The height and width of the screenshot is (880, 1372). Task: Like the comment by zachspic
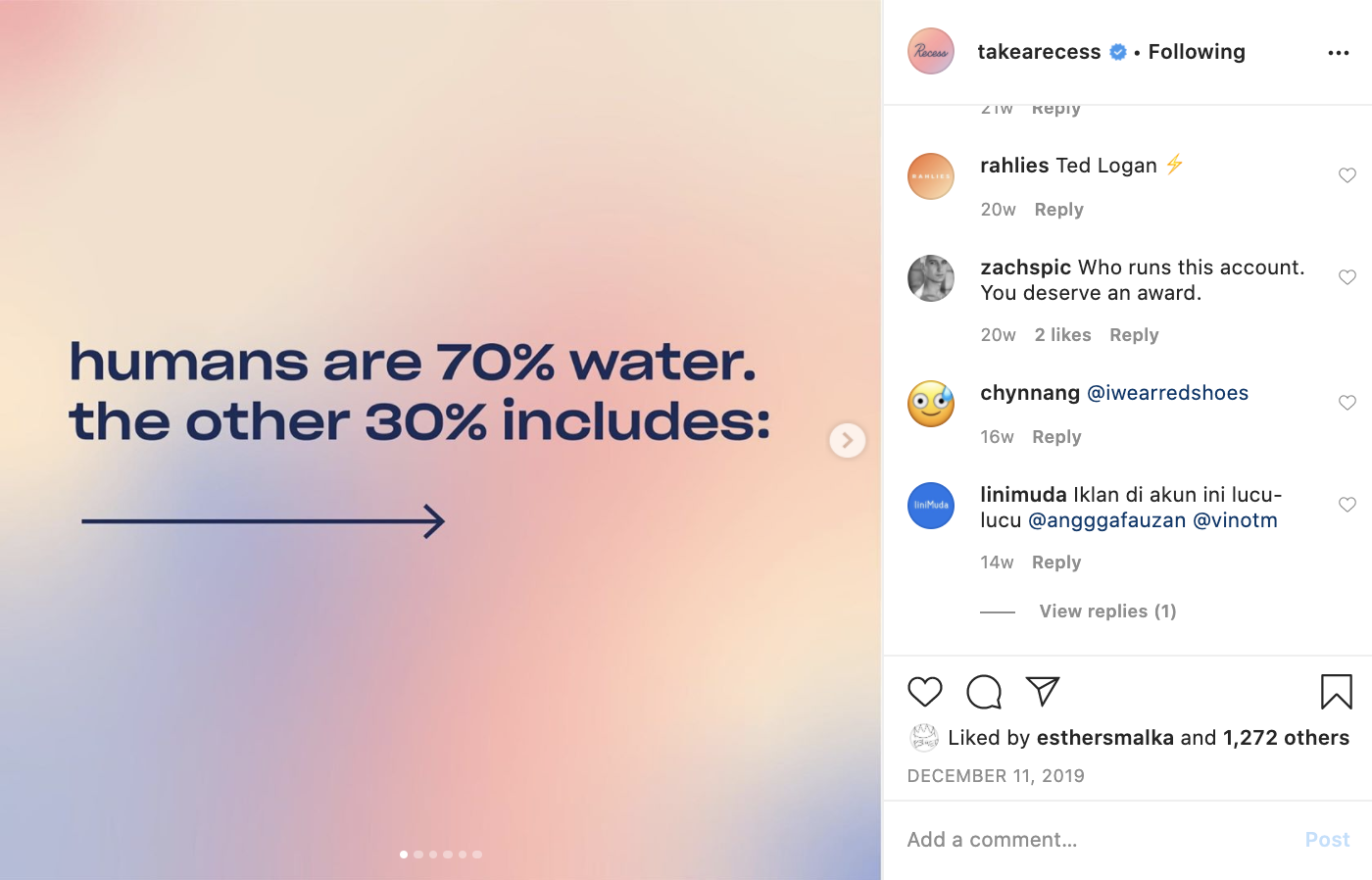pyautogui.click(x=1347, y=277)
